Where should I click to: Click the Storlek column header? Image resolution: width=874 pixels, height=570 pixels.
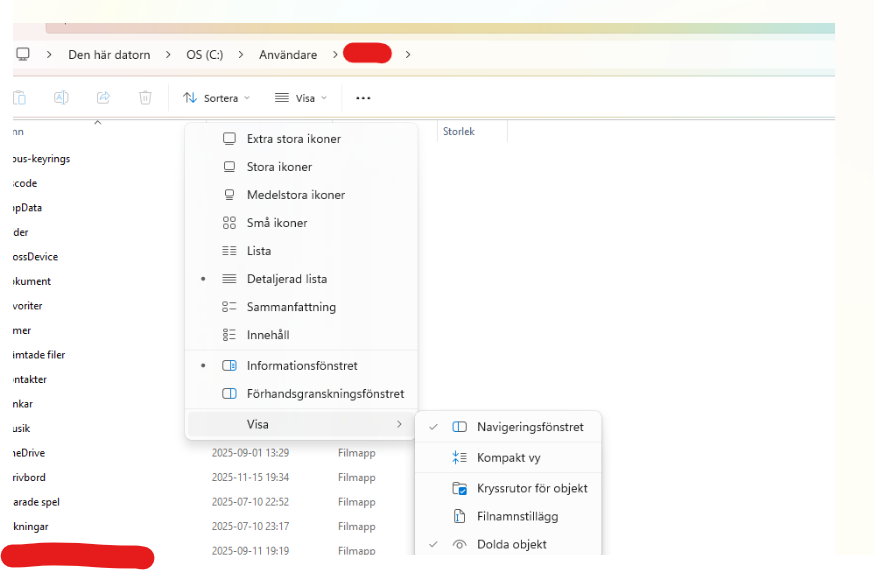point(459,131)
